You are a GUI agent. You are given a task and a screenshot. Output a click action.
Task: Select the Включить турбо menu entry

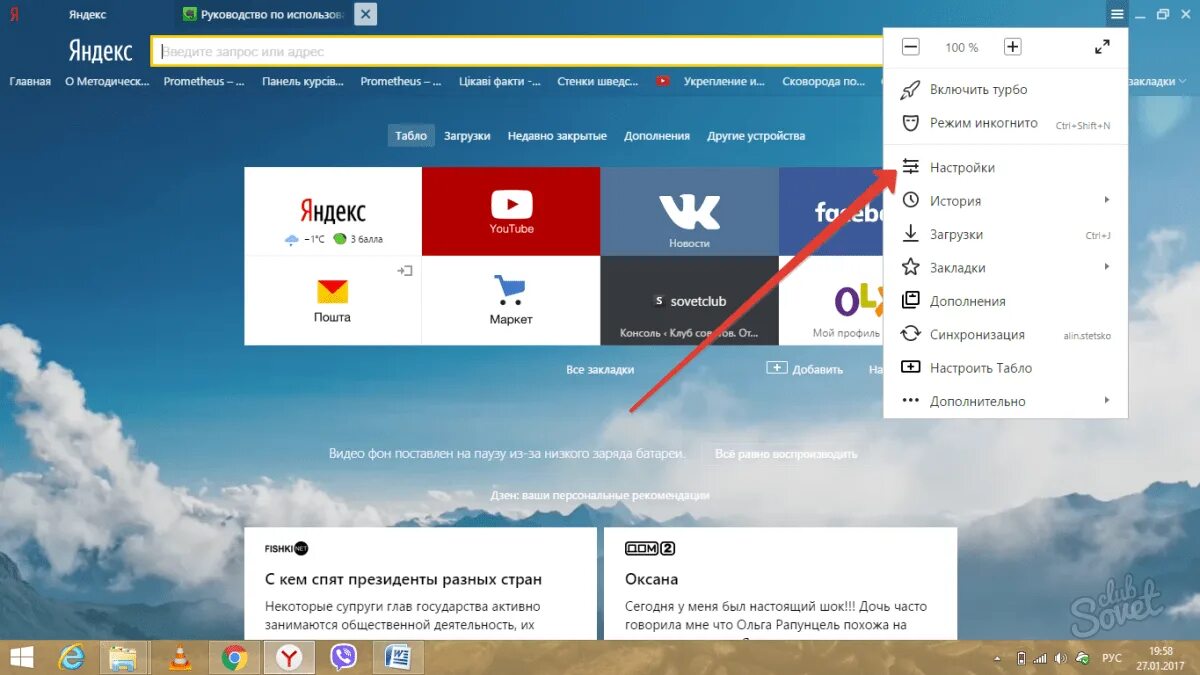pos(1005,90)
